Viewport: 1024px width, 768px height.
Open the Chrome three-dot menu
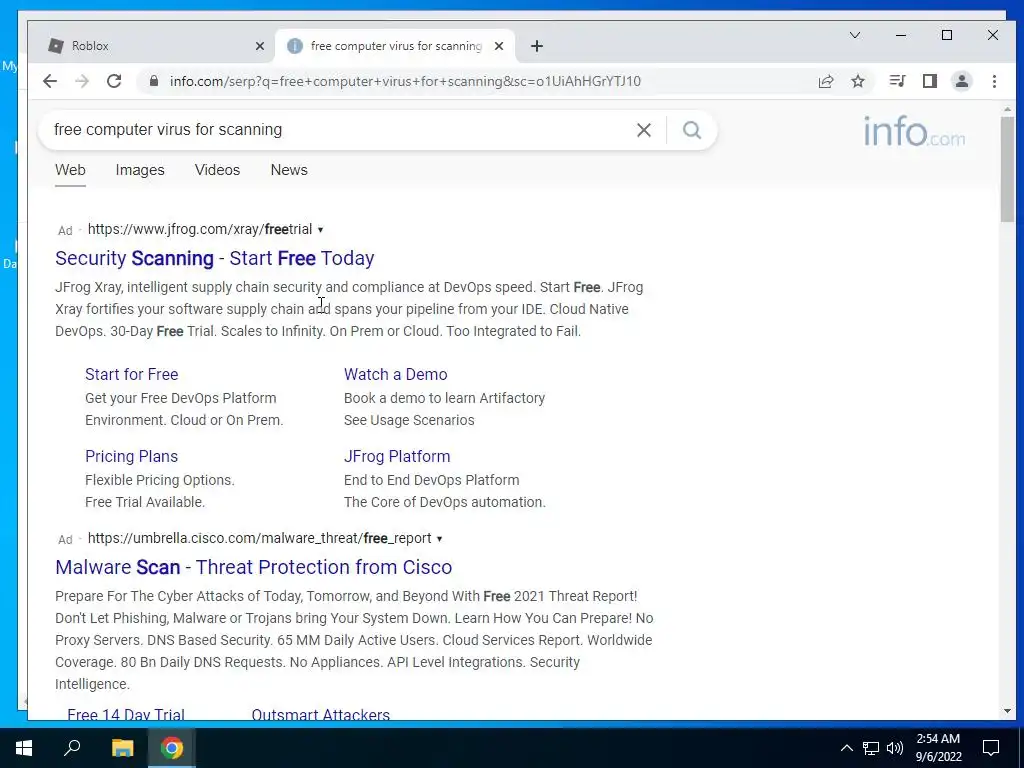[x=994, y=81]
